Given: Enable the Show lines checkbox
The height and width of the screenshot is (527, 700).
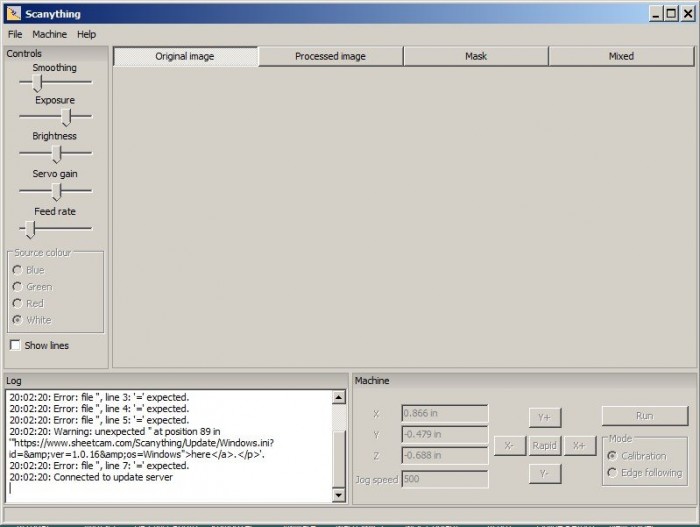Looking at the screenshot, I should 16,345.
